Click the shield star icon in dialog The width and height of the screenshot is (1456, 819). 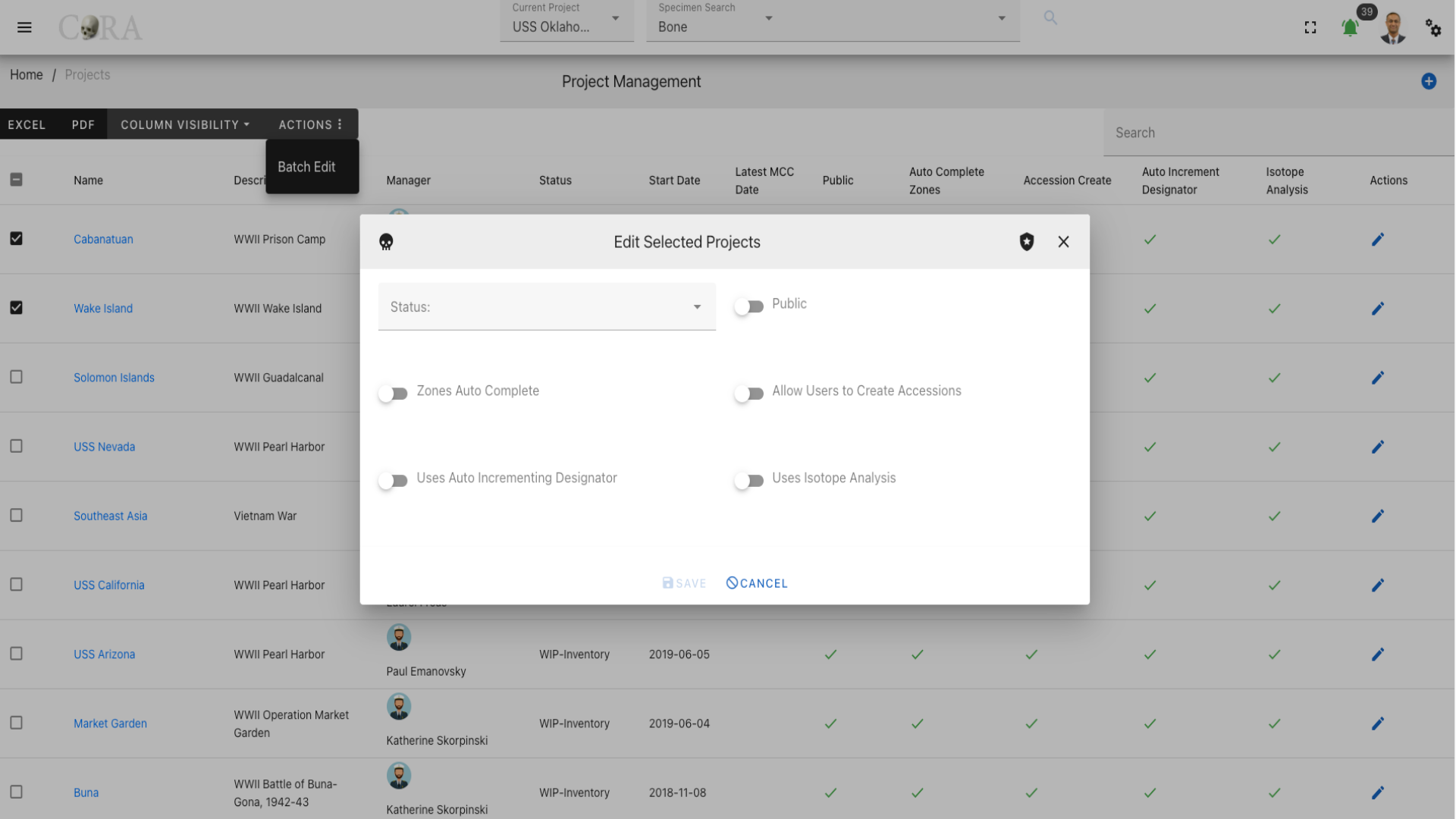(1027, 242)
